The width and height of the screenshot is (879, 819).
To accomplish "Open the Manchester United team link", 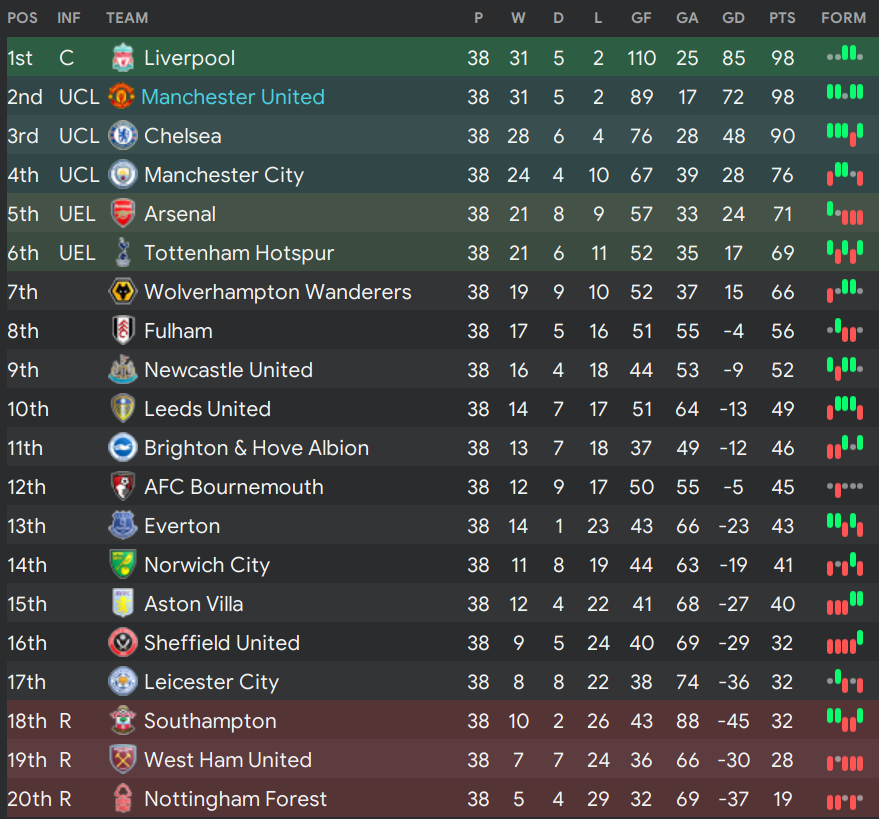I will pyautogui.click(x=233, y=97).
